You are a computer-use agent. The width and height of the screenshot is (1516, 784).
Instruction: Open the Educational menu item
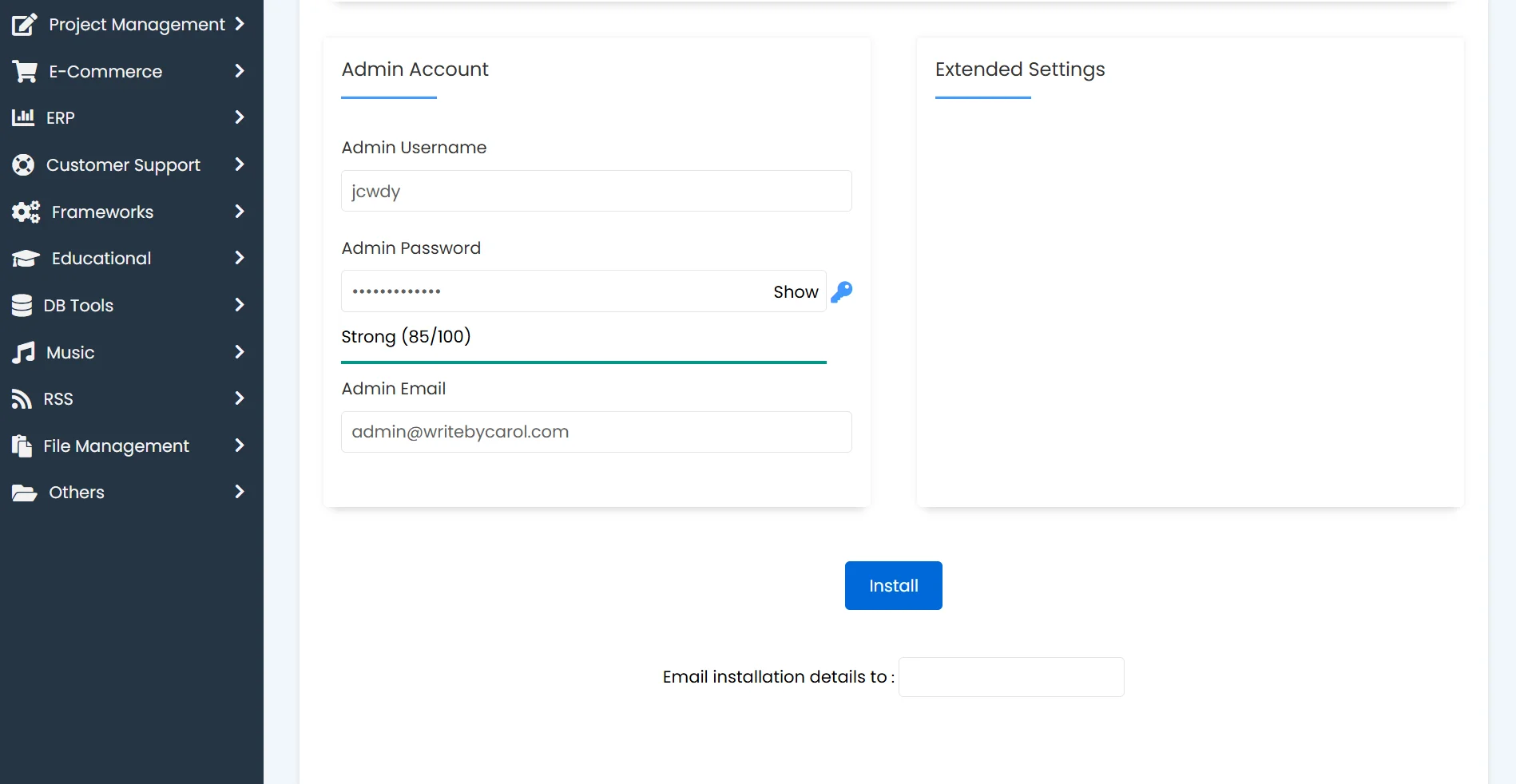point(132,259)
